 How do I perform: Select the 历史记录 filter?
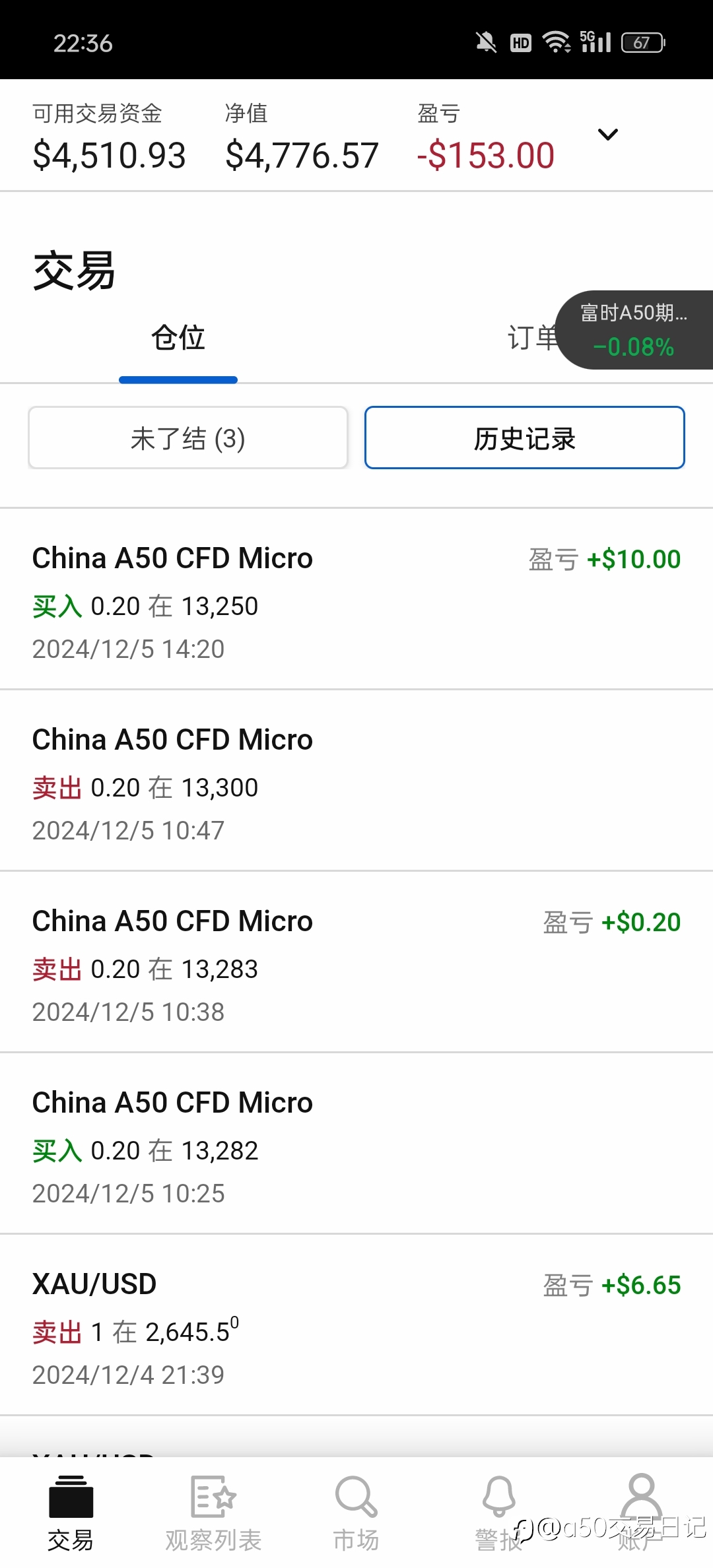click(x=525, y=438)
